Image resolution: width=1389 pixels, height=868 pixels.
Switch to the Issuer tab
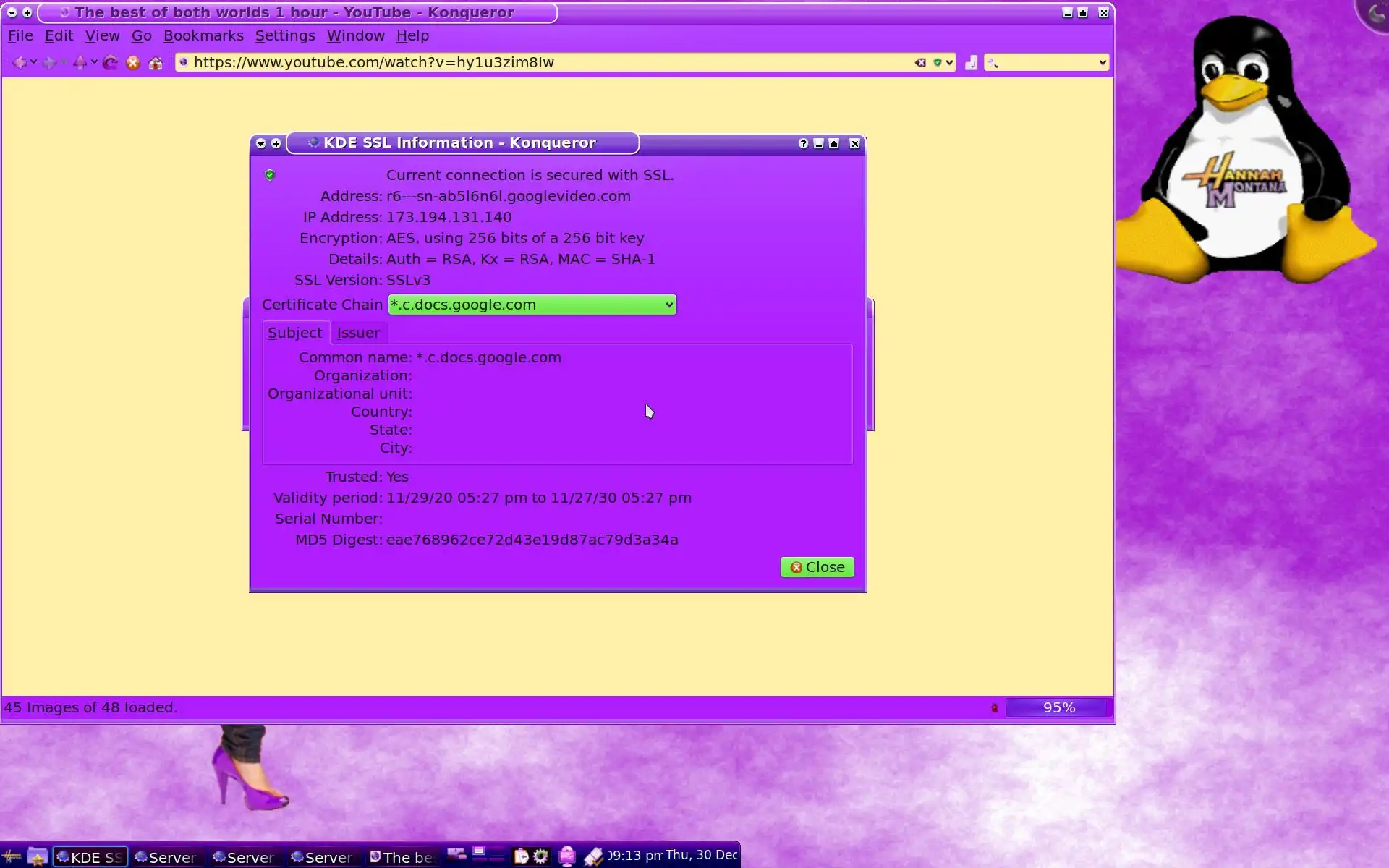[358, 333]
